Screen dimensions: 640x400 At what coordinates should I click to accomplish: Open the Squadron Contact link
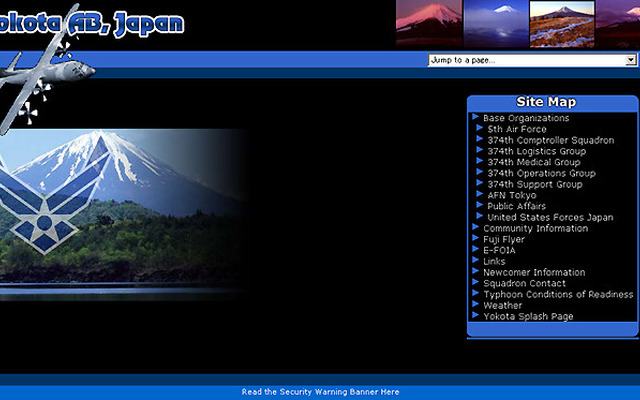pyautogui.click(x=524, y=283)
